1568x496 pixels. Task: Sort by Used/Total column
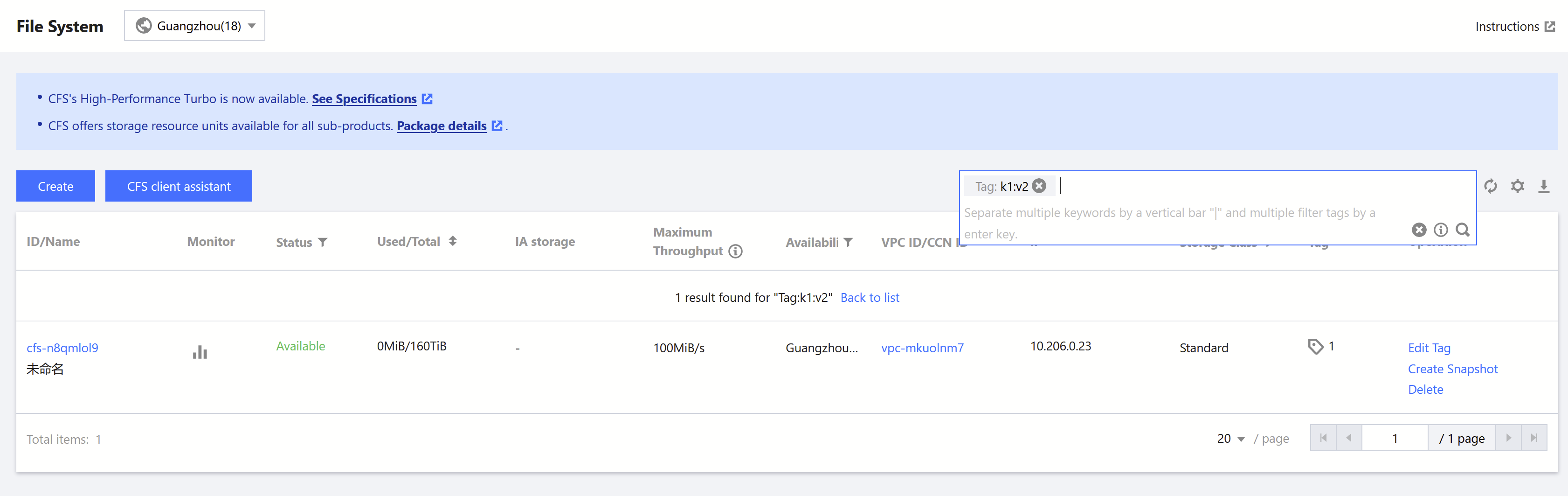pyautogui.click(x=452, y=241)
